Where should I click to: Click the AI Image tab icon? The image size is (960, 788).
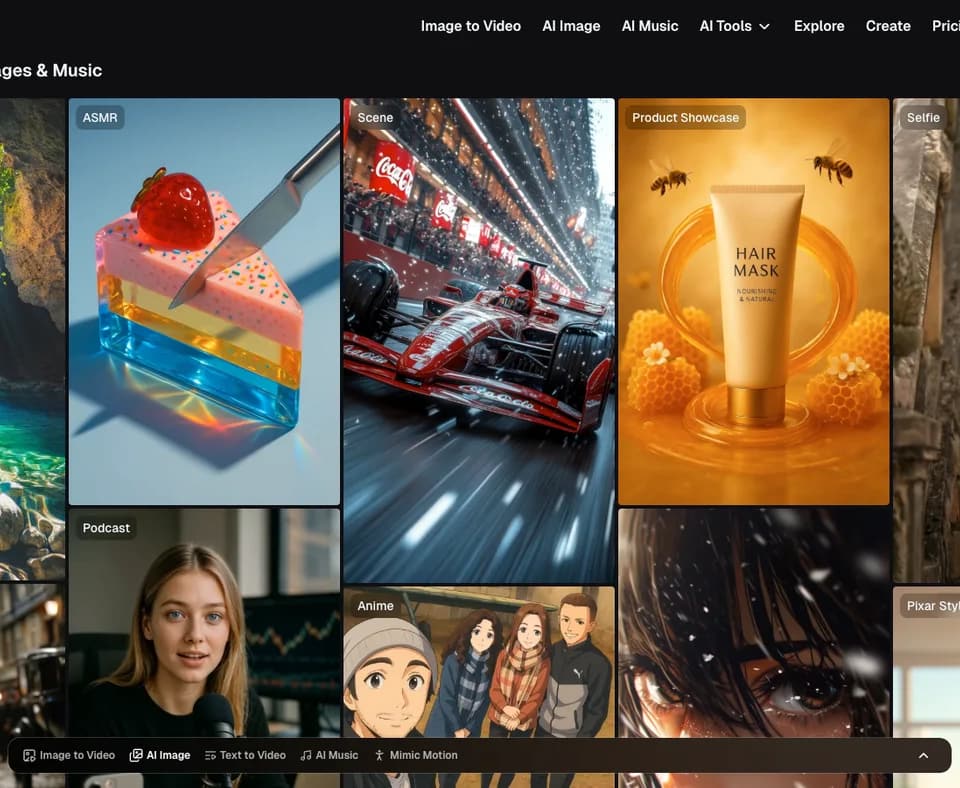coord(136,755)
